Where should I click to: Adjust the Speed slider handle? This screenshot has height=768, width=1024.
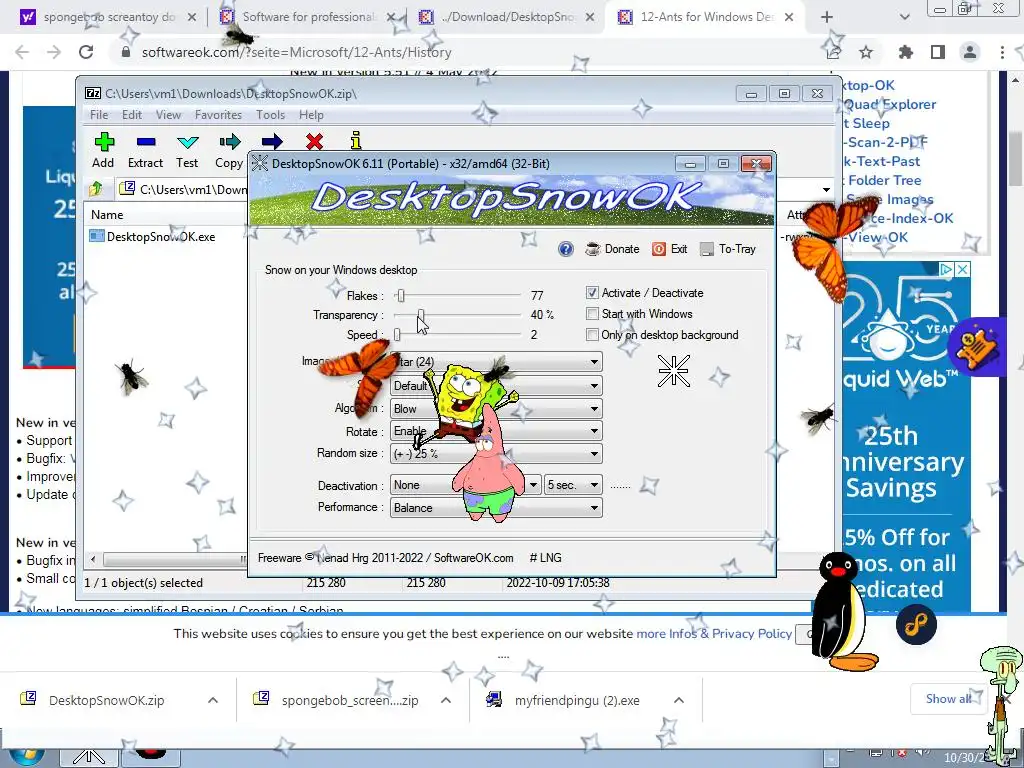[x=397, y=334]
